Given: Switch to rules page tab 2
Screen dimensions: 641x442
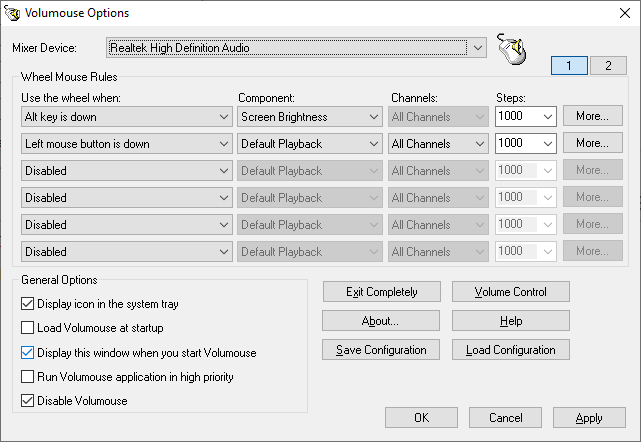Looking at the screenshot, I should (x=607, y=66).
